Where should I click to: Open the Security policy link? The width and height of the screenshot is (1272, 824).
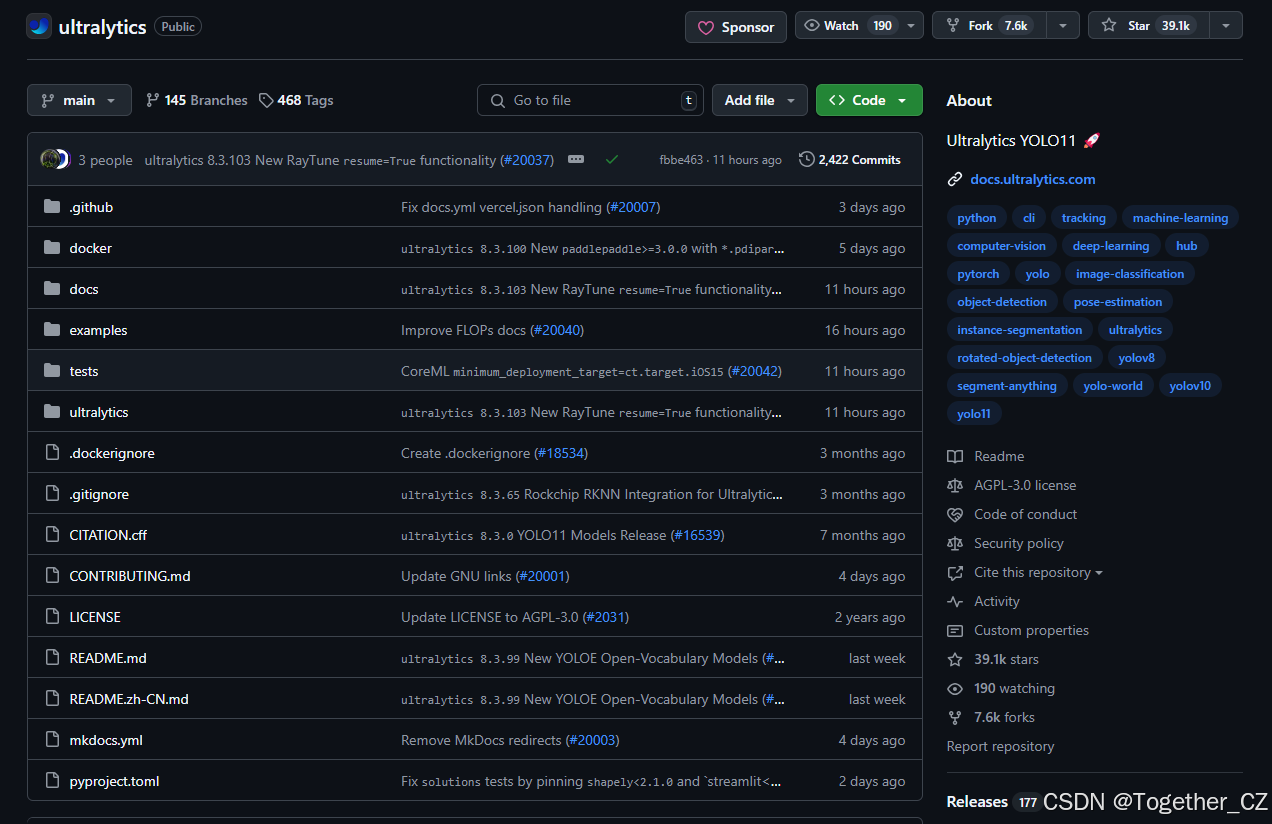pos(1005,543)
